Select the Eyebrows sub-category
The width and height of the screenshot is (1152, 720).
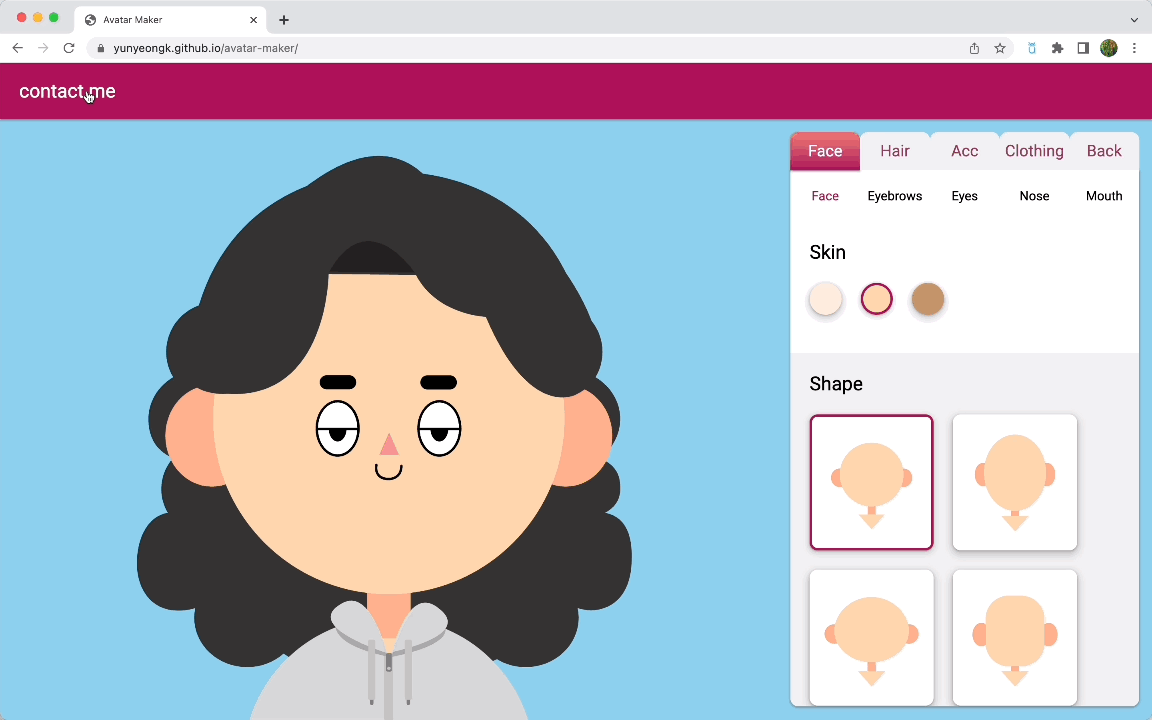tap(895, 196)
